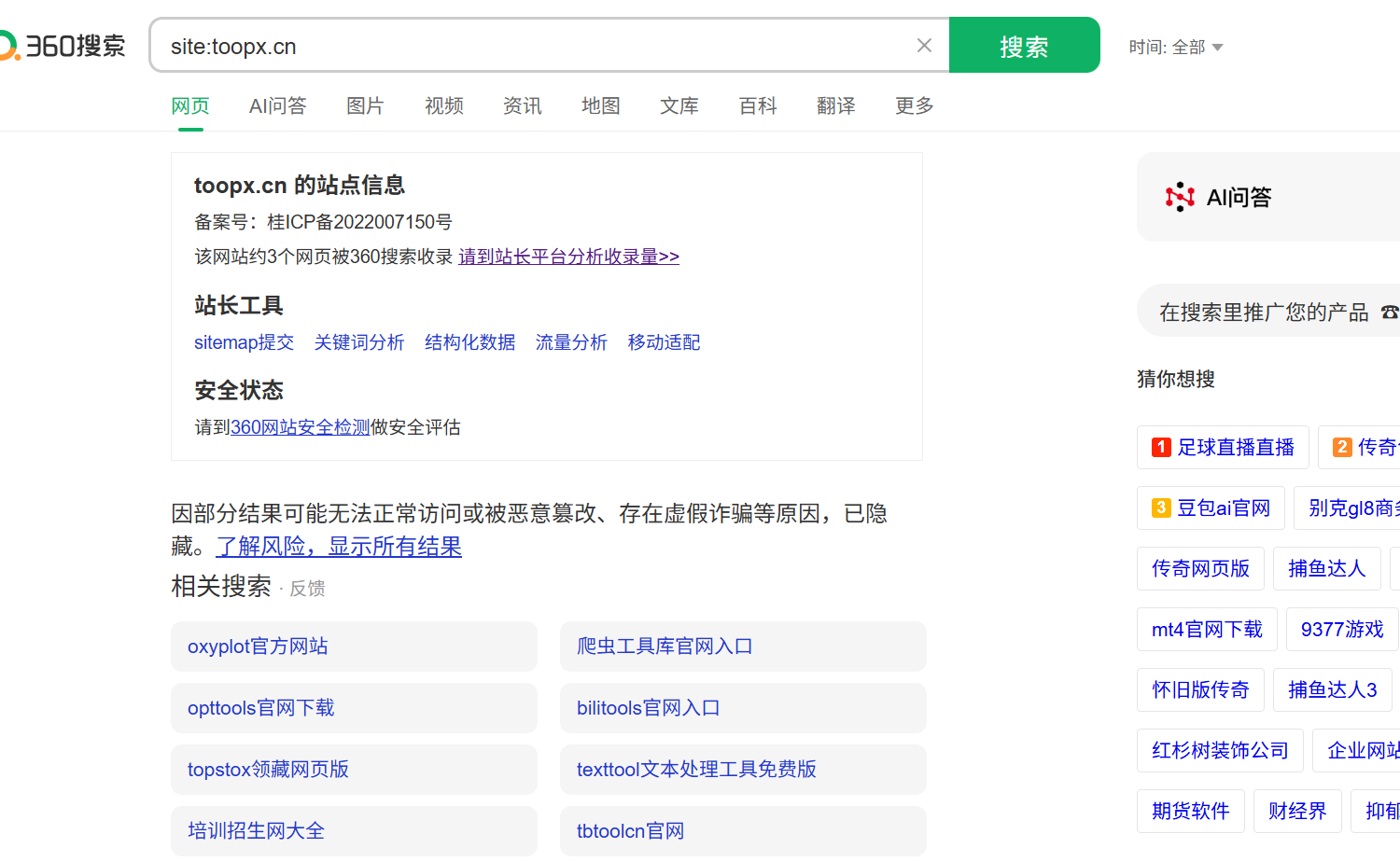The image size is (1400, 862).
Task: Click 了解风险，显示所有结果 link
Action: coord(339,547)
